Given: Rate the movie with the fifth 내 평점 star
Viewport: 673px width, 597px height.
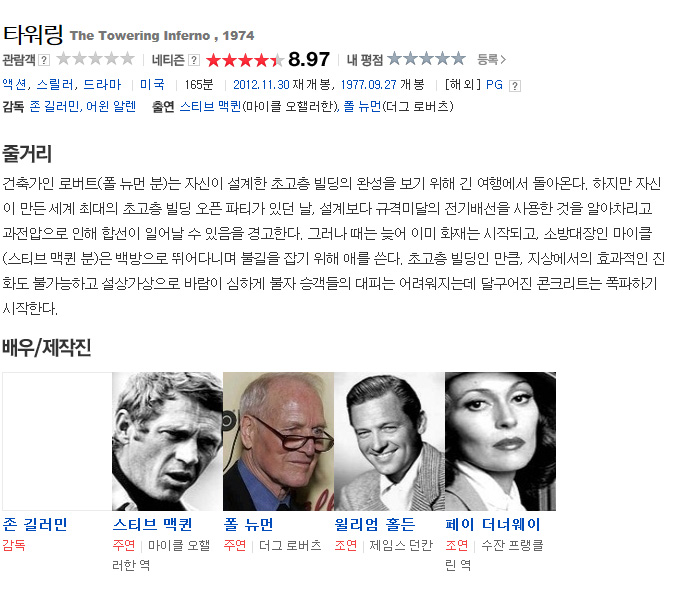Looking at the screenshot, I should (458, 58).
